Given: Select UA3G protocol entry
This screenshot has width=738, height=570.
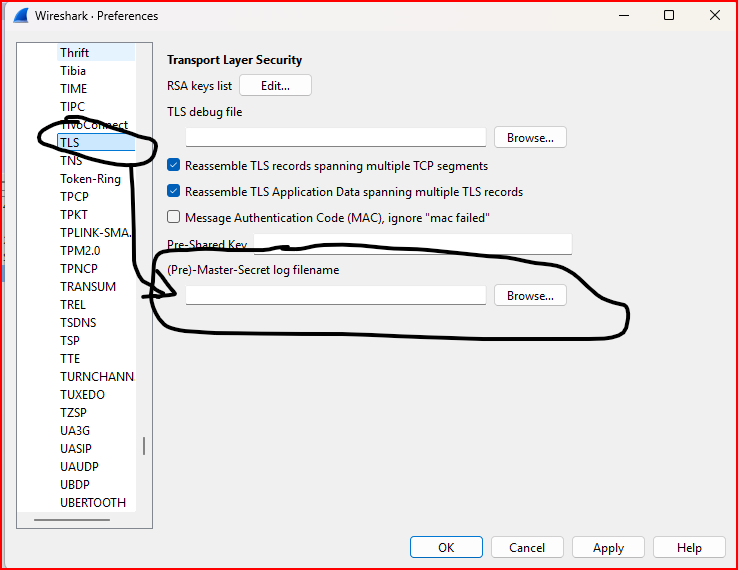Looking at the screenshot, I should coord(75,431).
